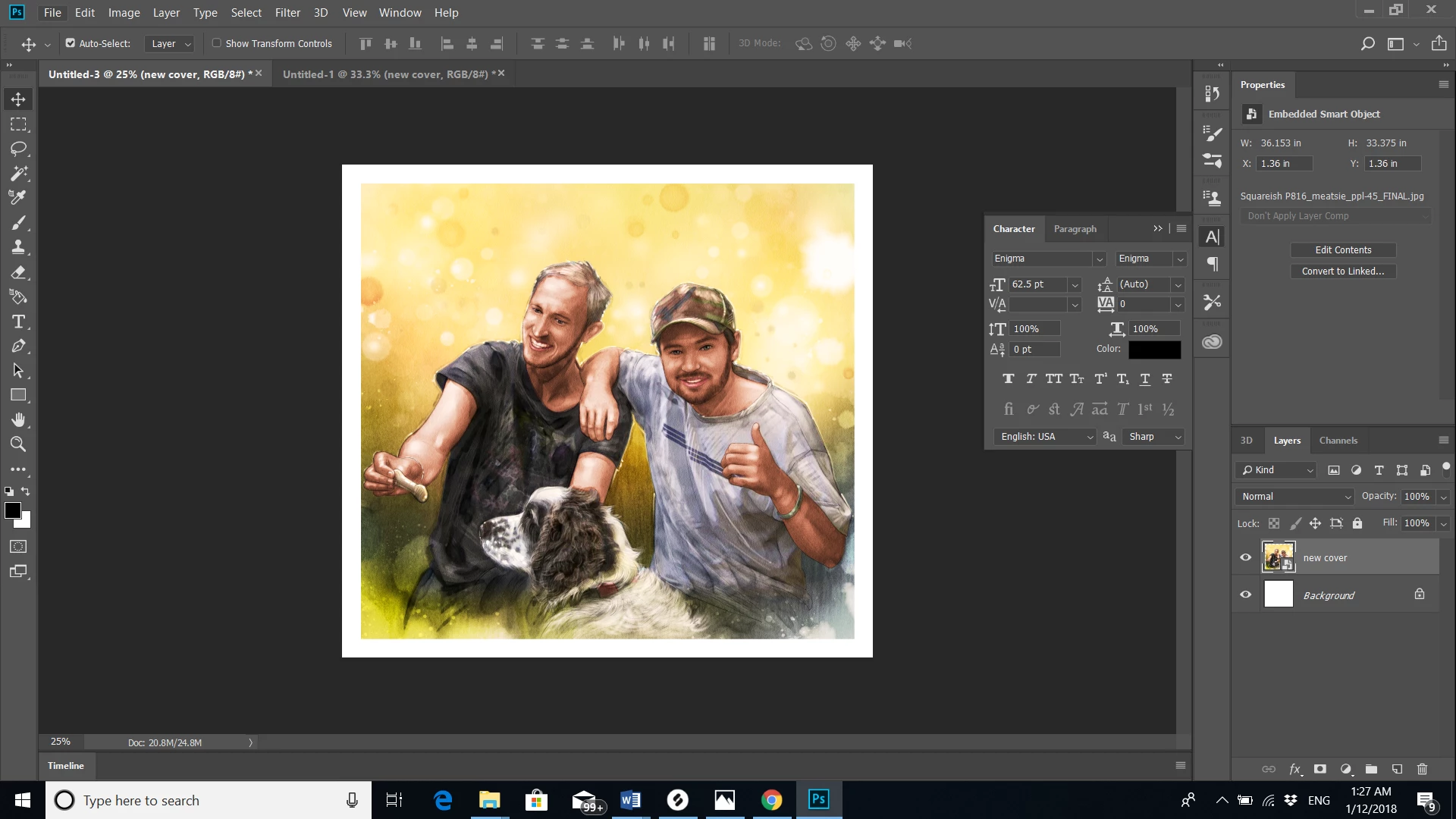Select the Magic Wand tool
Screen dimensions: 1456x819
[x=18, y=173]
